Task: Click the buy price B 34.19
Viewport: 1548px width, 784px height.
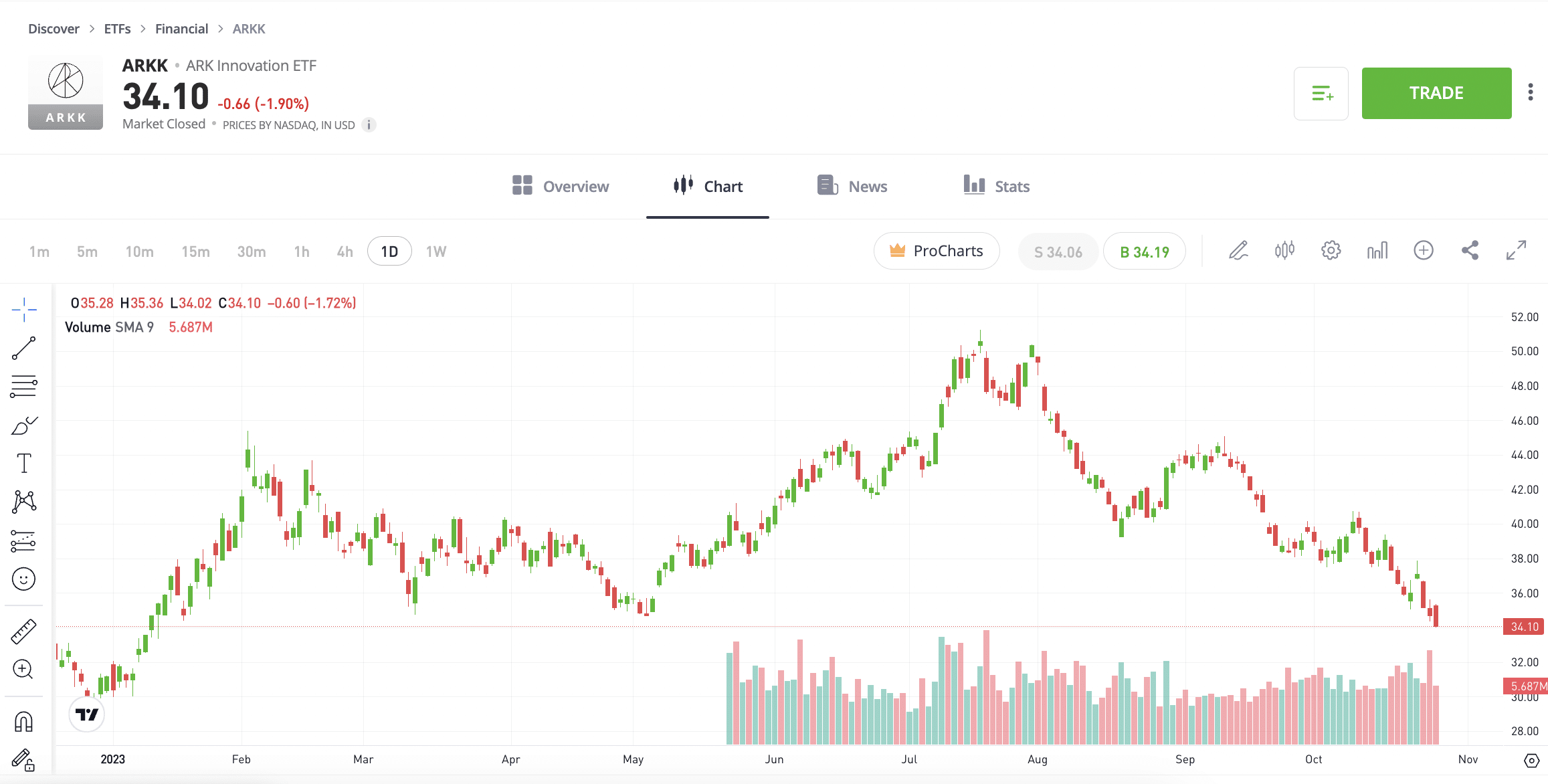Action: (x=1145, y=252)
